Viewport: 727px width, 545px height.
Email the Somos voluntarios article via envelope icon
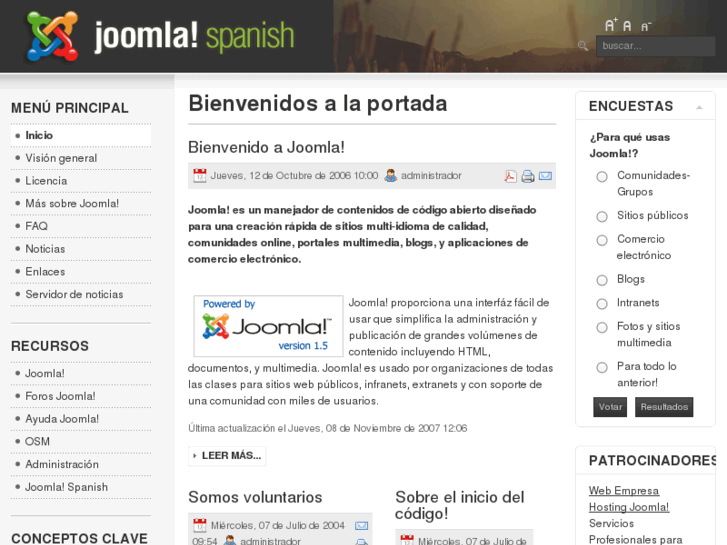click(x=361, y=526)
